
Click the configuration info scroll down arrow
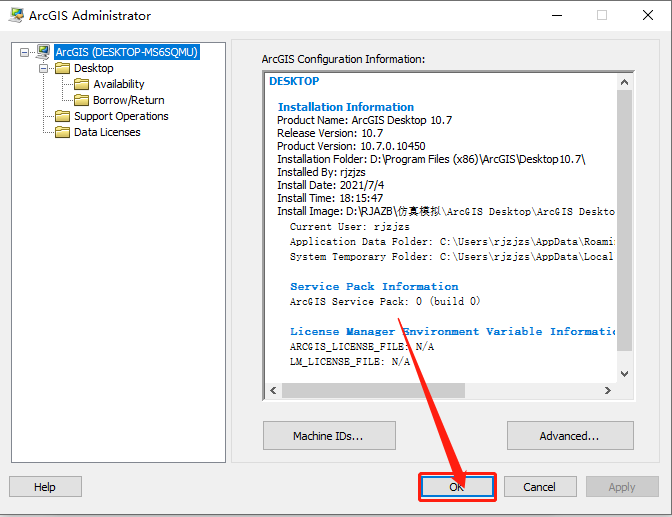pos(624,374)
